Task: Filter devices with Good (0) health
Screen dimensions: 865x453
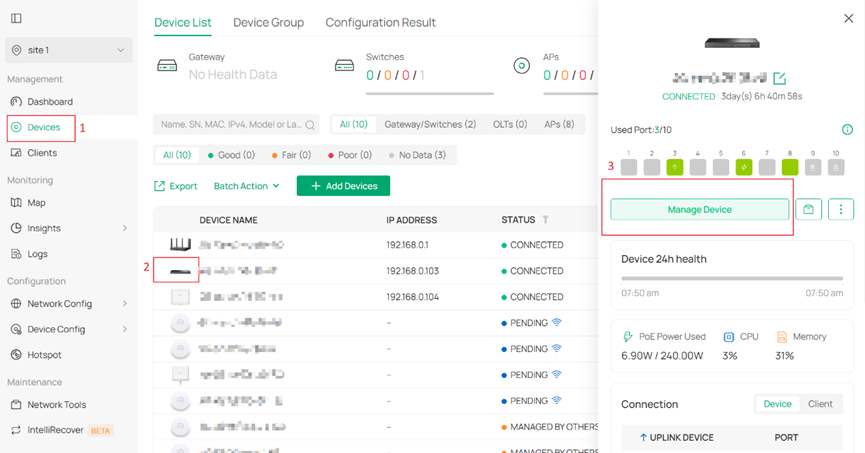Action: click(x=231, y=155)
